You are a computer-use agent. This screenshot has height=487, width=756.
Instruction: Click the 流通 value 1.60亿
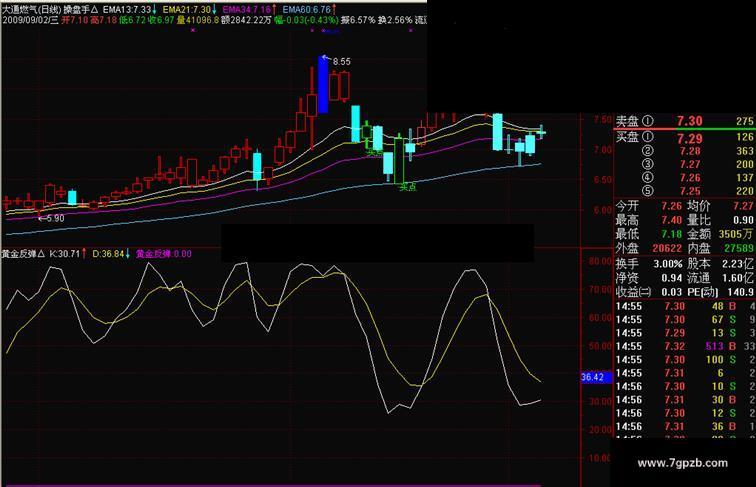738,278
